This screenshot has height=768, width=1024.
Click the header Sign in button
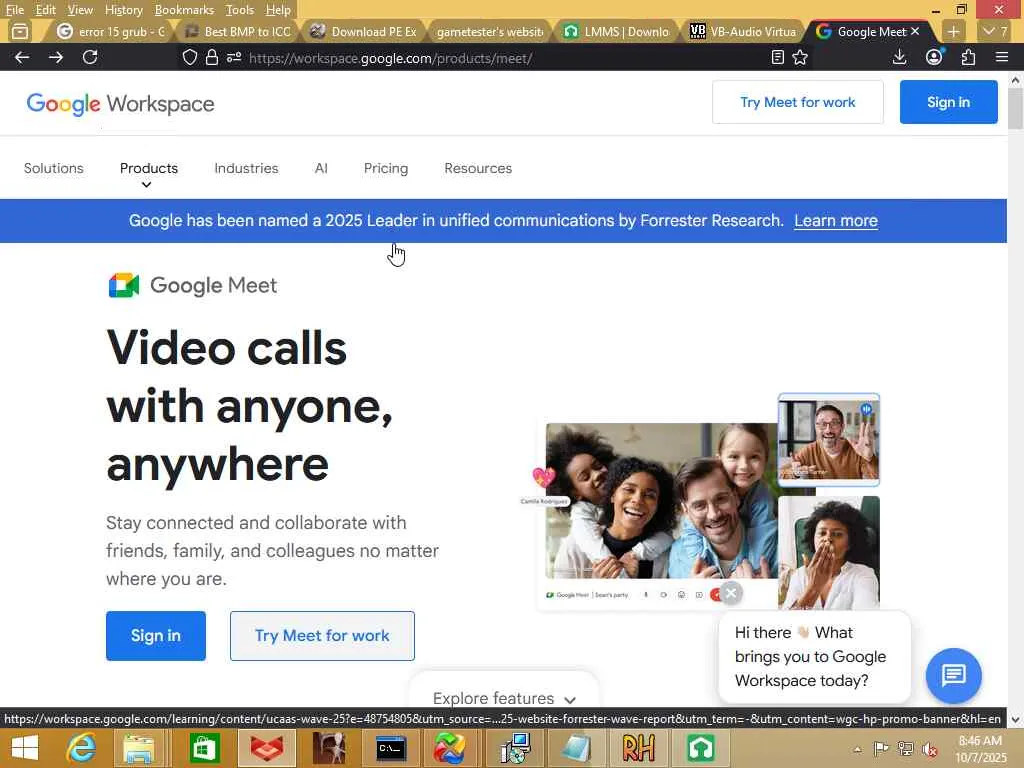tap(948, 102)
